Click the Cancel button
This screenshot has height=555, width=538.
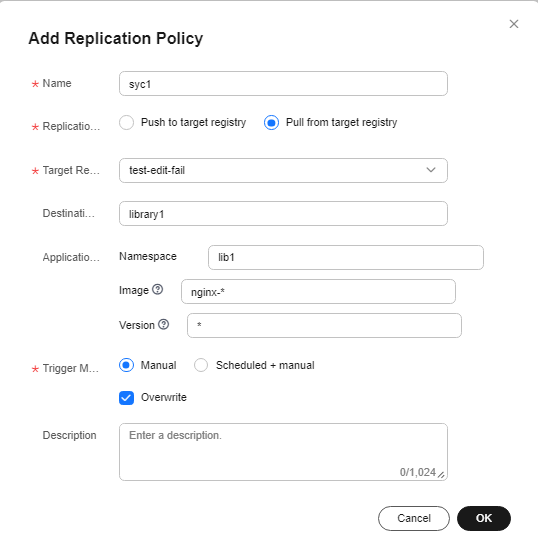pyautogui.click(x=414, y=518)
